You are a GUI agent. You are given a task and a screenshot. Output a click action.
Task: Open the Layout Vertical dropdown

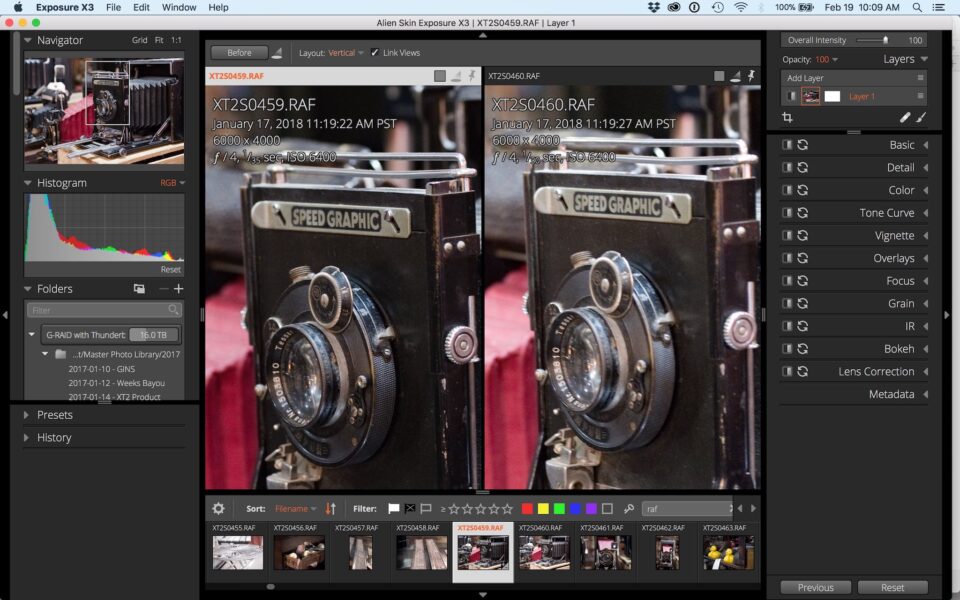[x=345, y=53]
